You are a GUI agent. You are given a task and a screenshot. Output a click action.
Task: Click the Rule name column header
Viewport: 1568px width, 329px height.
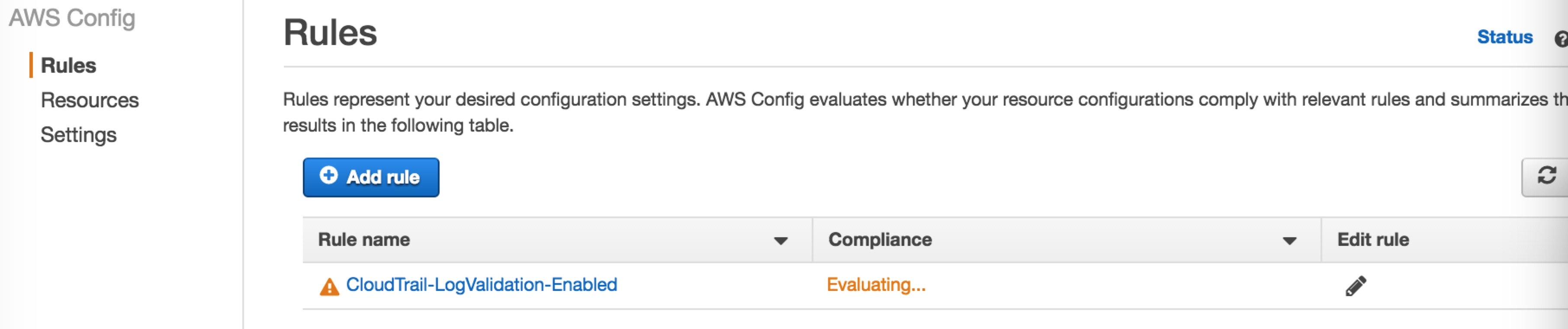[x=364, y=239]
